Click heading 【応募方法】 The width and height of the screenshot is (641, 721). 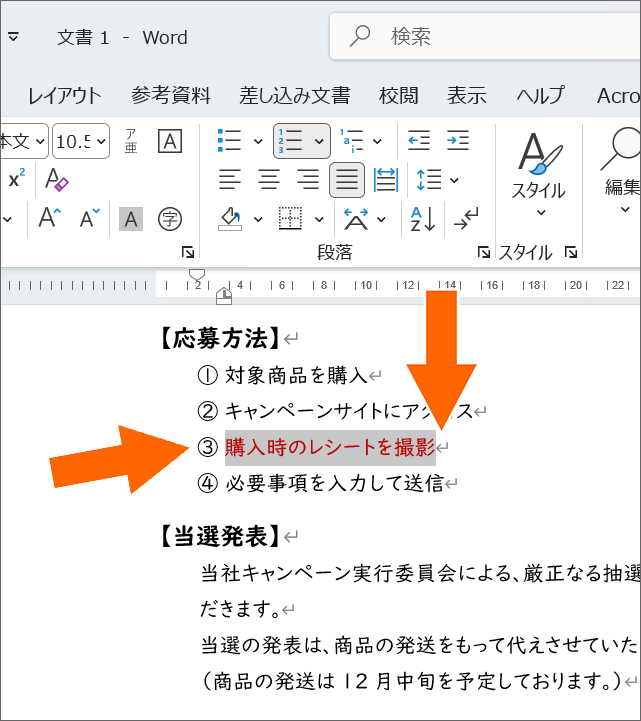[x=220, y=339]
